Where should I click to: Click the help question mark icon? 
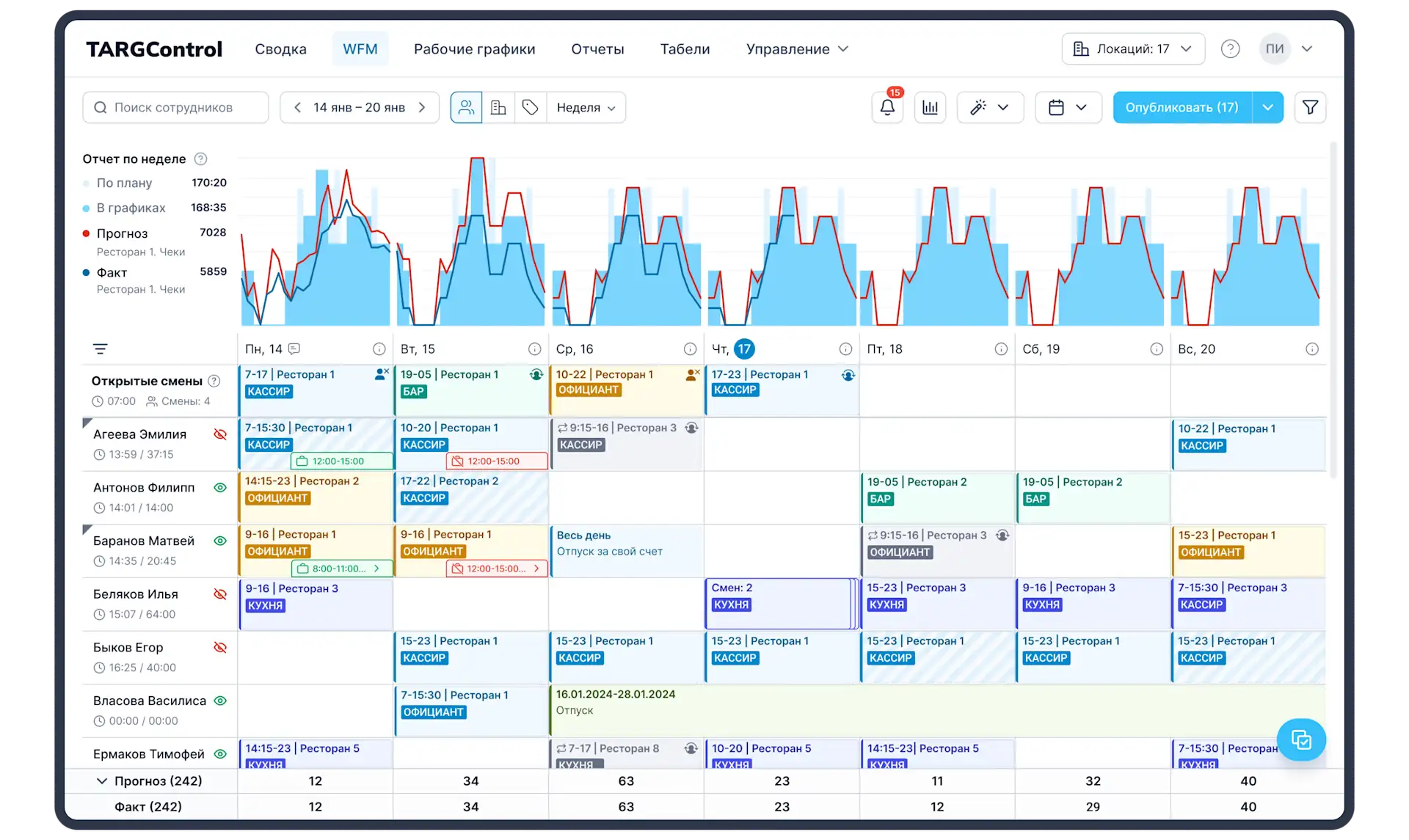point(1230,49)
